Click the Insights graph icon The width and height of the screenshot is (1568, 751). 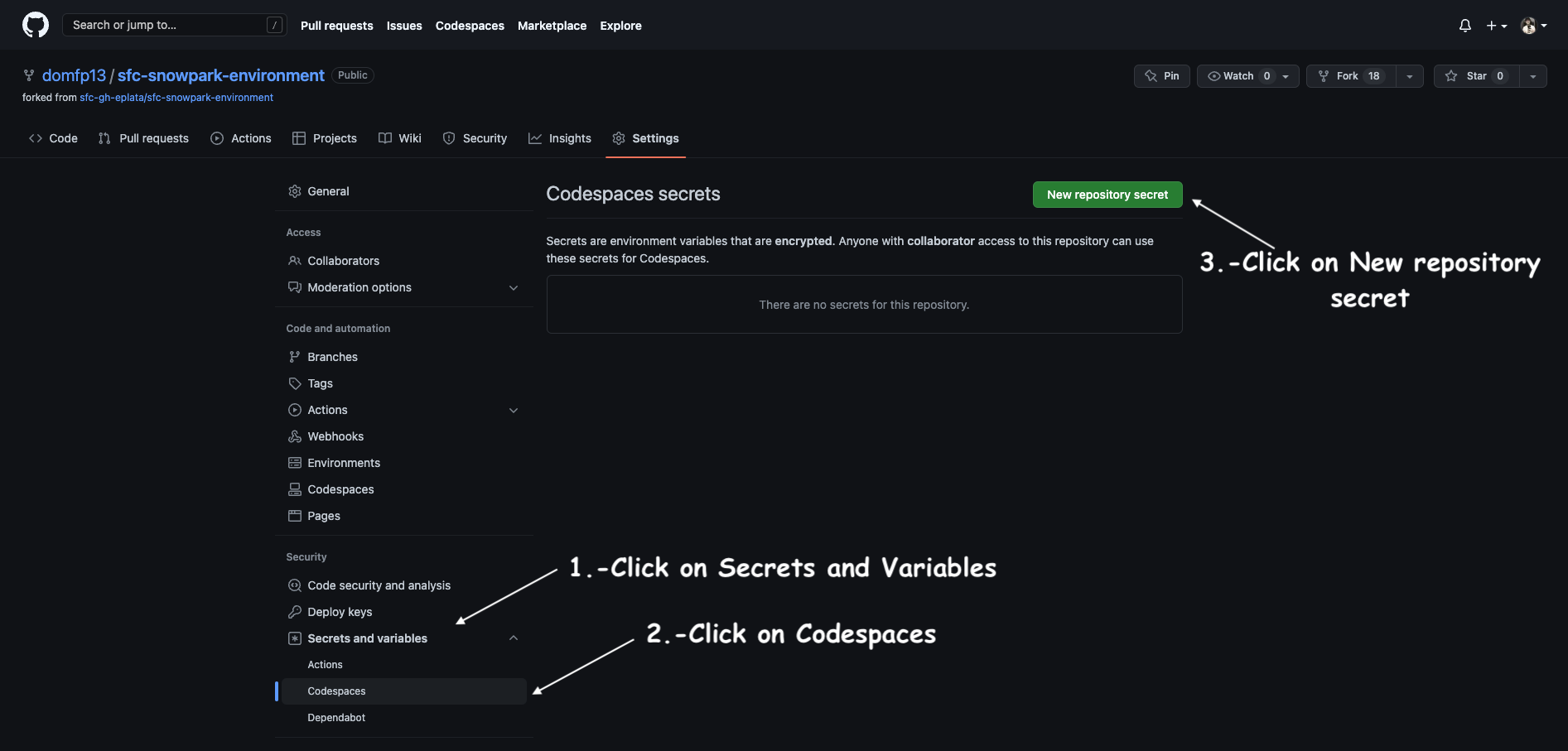click(535, 138)
